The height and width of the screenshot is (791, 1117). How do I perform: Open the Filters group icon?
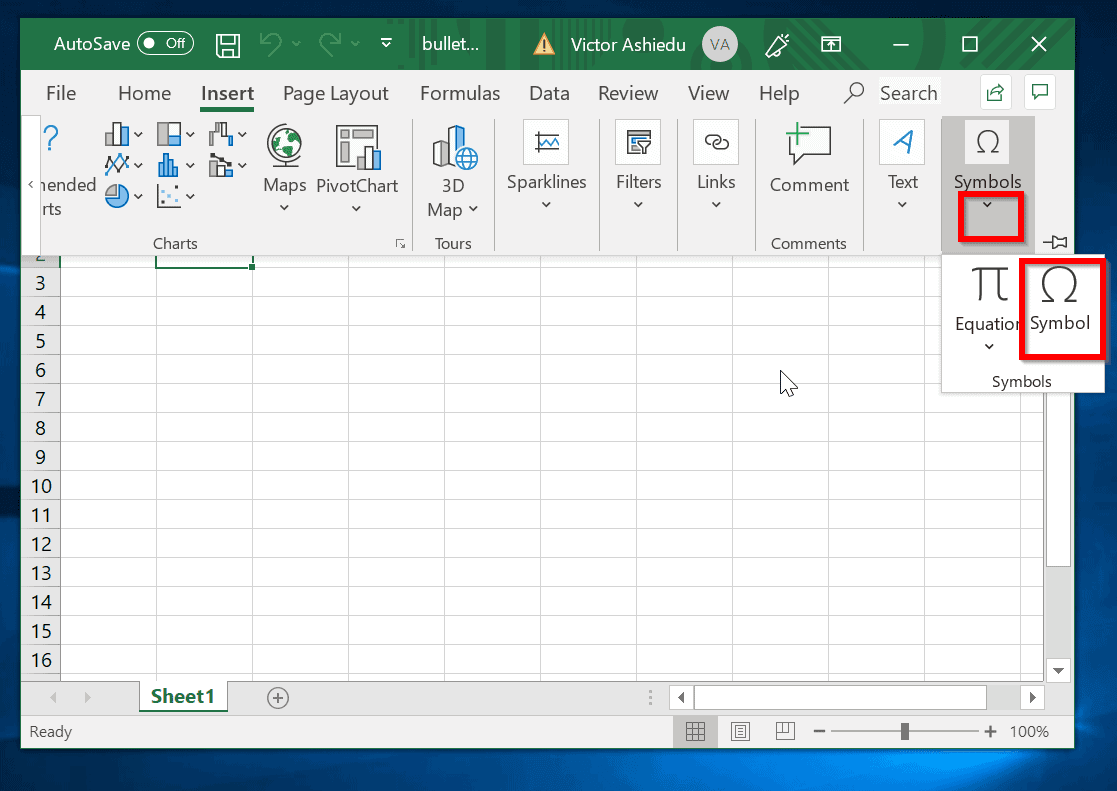[638, 143]
